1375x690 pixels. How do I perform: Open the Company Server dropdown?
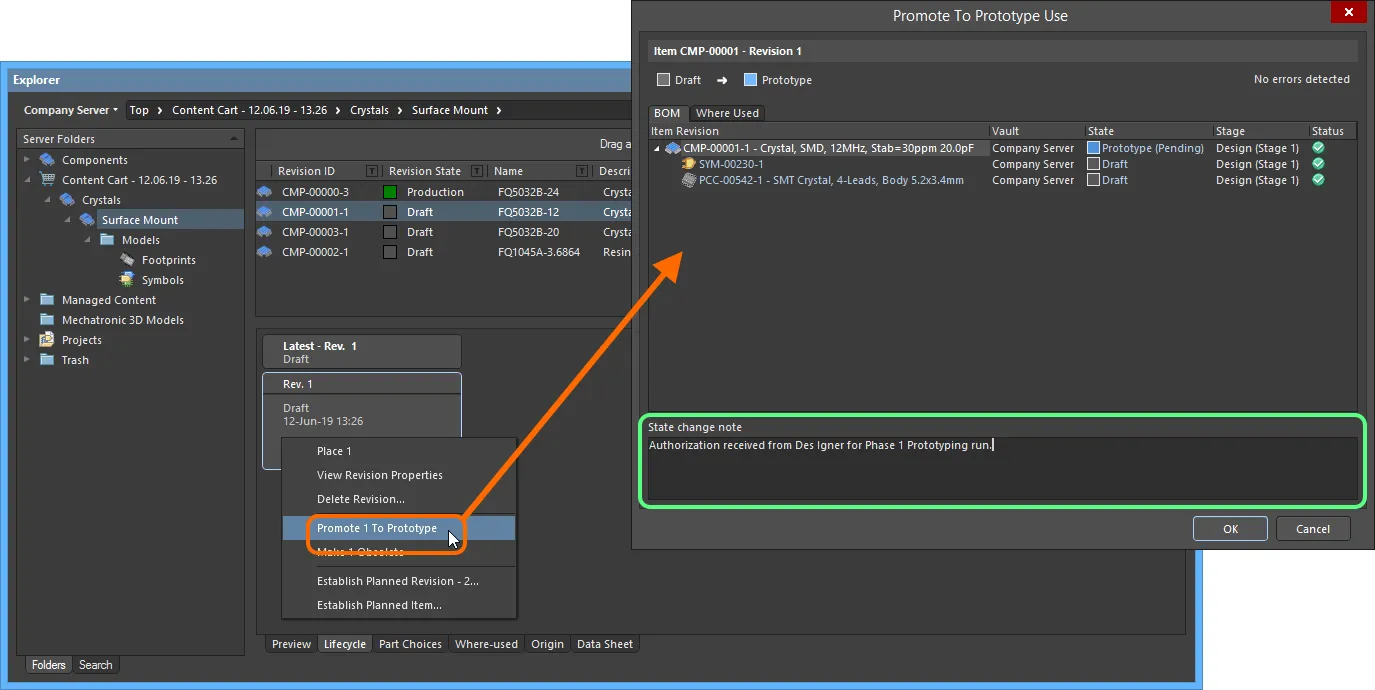(70, 110)
